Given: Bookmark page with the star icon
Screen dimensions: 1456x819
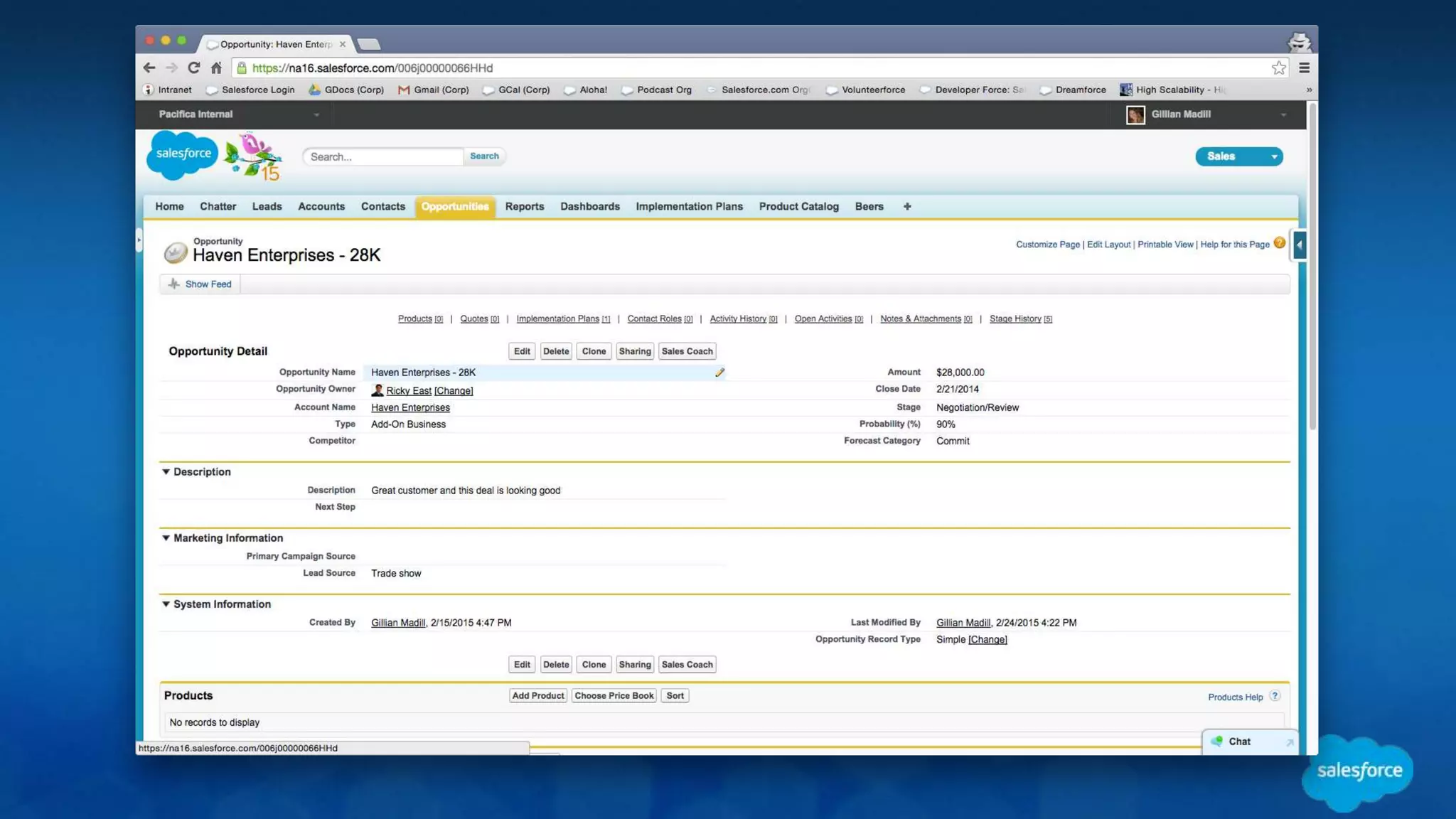Looking at the screenshot, I should (x=1278, y=68).
